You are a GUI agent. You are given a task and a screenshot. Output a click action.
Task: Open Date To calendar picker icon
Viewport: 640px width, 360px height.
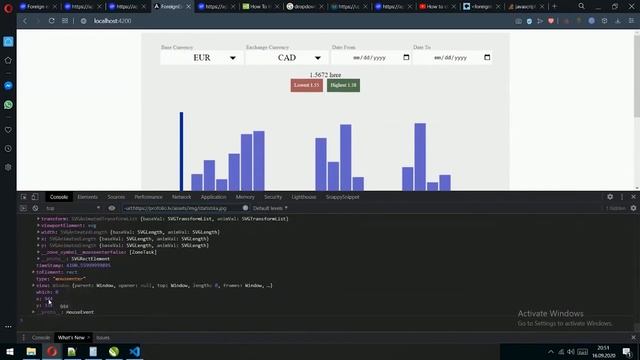[487, 58]
